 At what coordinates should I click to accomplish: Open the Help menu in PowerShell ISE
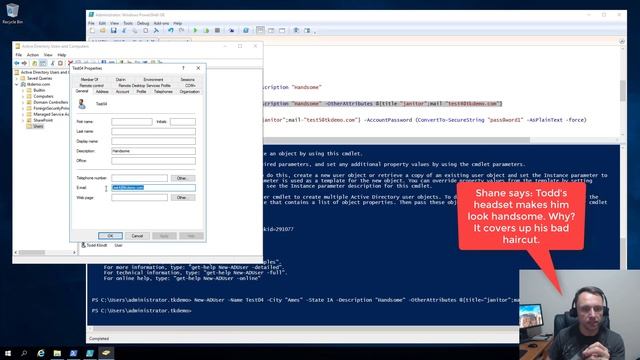point(178,23)
